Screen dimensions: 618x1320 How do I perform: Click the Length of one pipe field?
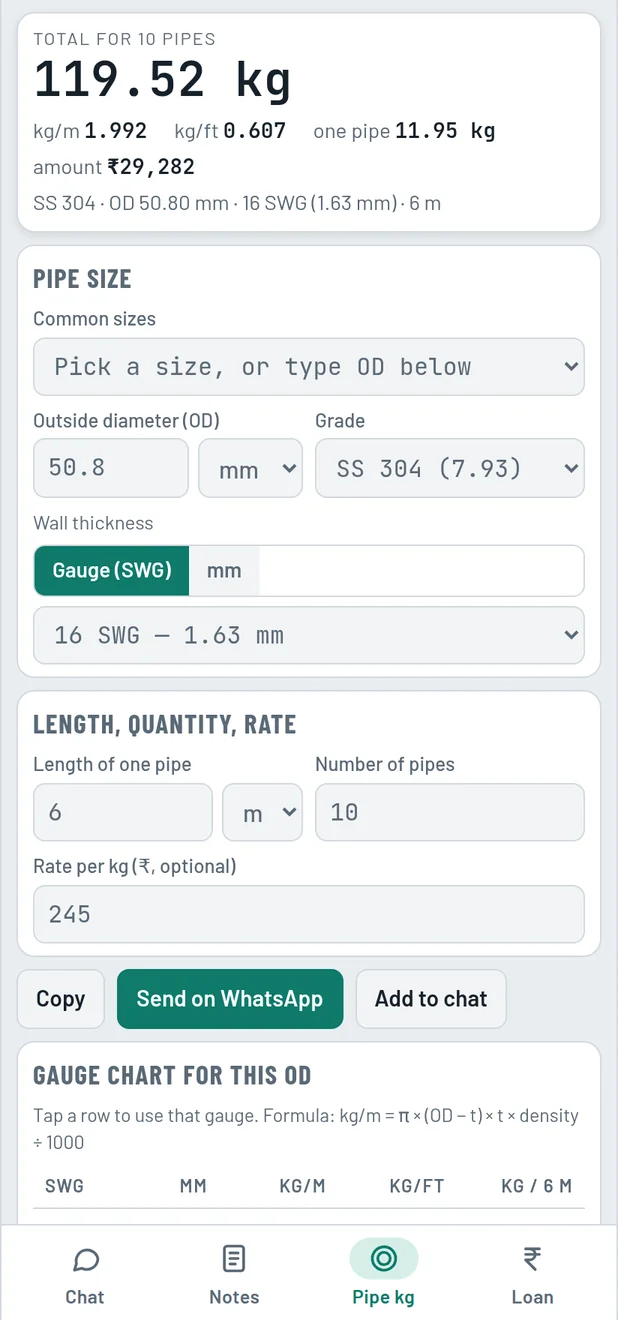[123, 812]
